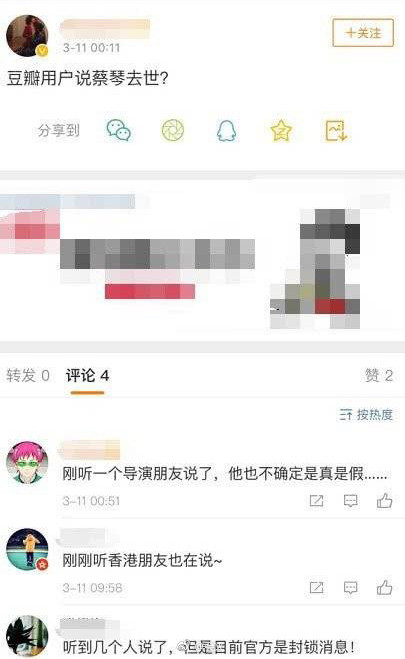Tap 赞 2 to like the post
Screen dimensions: 405x659
379,375
